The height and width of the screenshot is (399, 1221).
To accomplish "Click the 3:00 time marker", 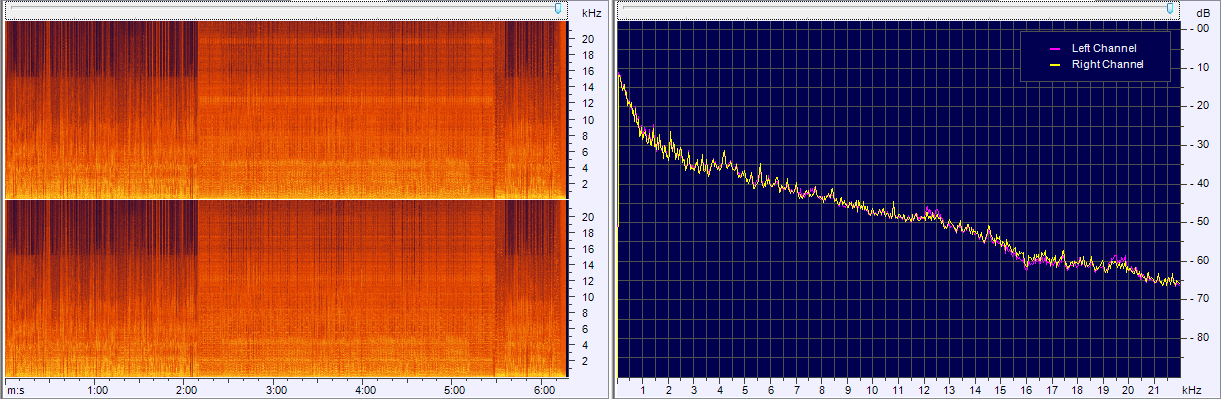I will [x=277, y=389].
